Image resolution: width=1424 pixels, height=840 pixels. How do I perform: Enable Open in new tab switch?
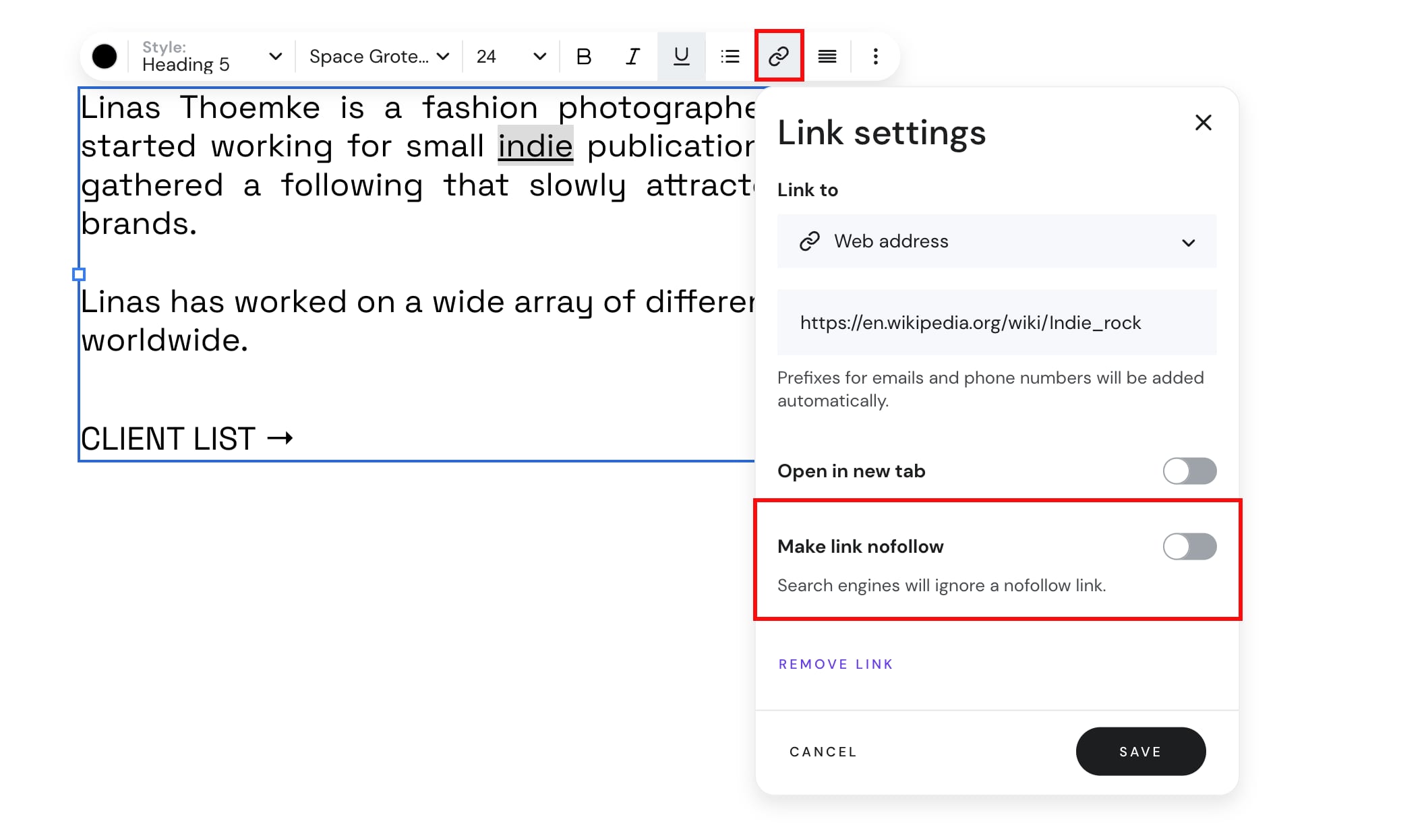[1189, 471]
